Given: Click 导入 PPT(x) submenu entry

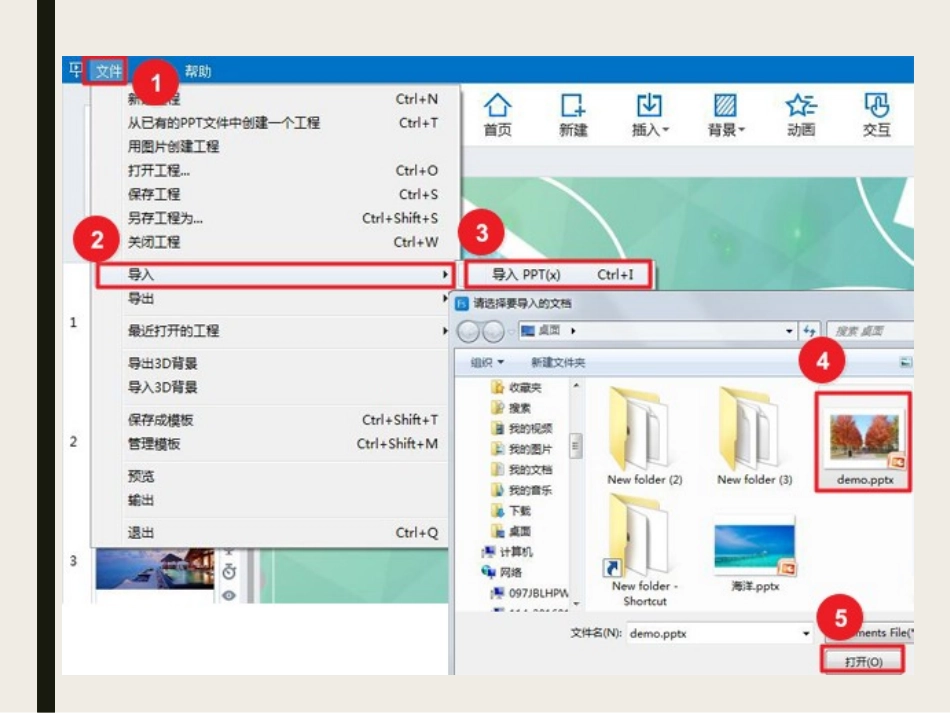Looking at the screenshot, I should (x=559, y=275).
